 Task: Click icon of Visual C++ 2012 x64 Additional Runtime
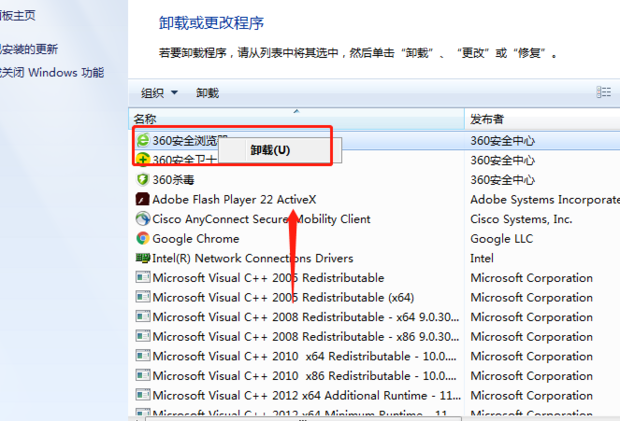[x=143, y=395]
